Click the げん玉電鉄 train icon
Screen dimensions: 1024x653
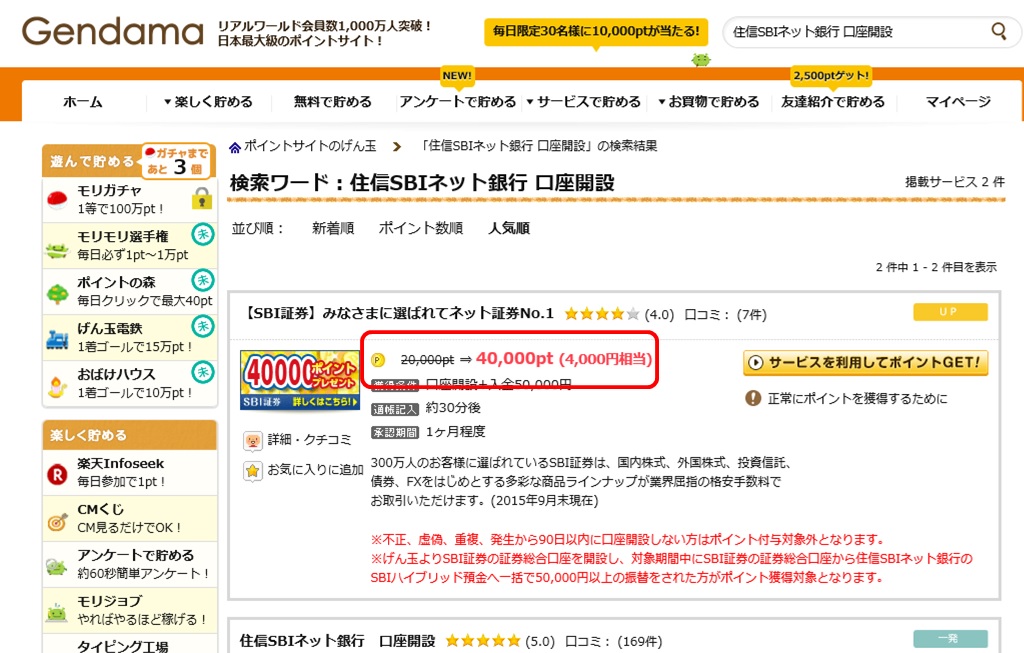(x=57, y=340)
